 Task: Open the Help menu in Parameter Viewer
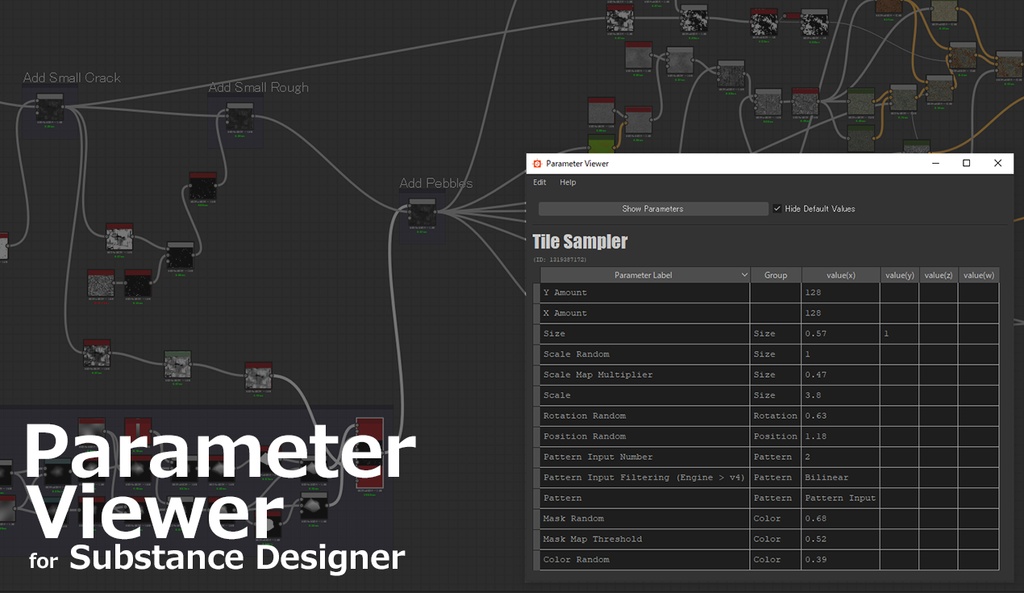568,182
